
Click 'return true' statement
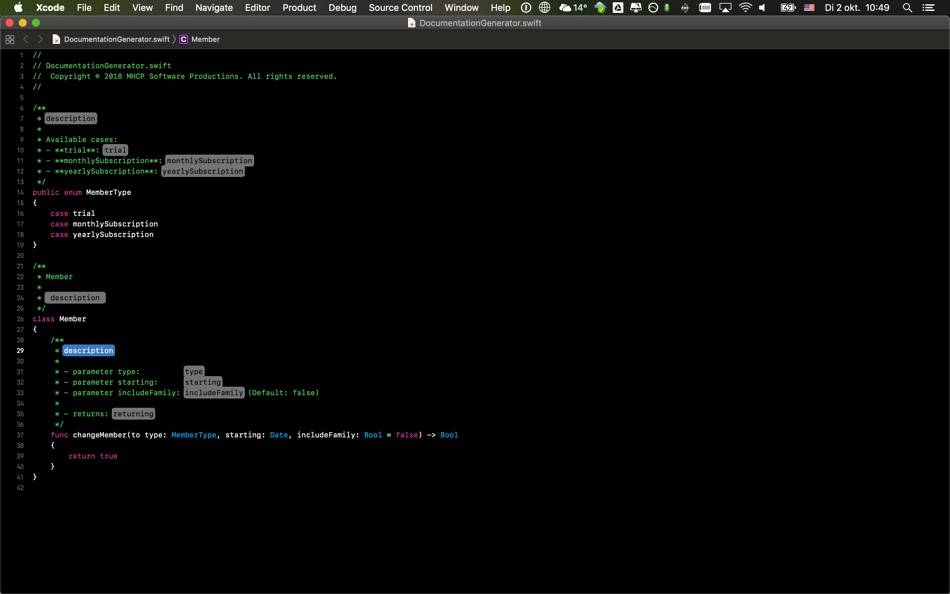coord(93,456)
